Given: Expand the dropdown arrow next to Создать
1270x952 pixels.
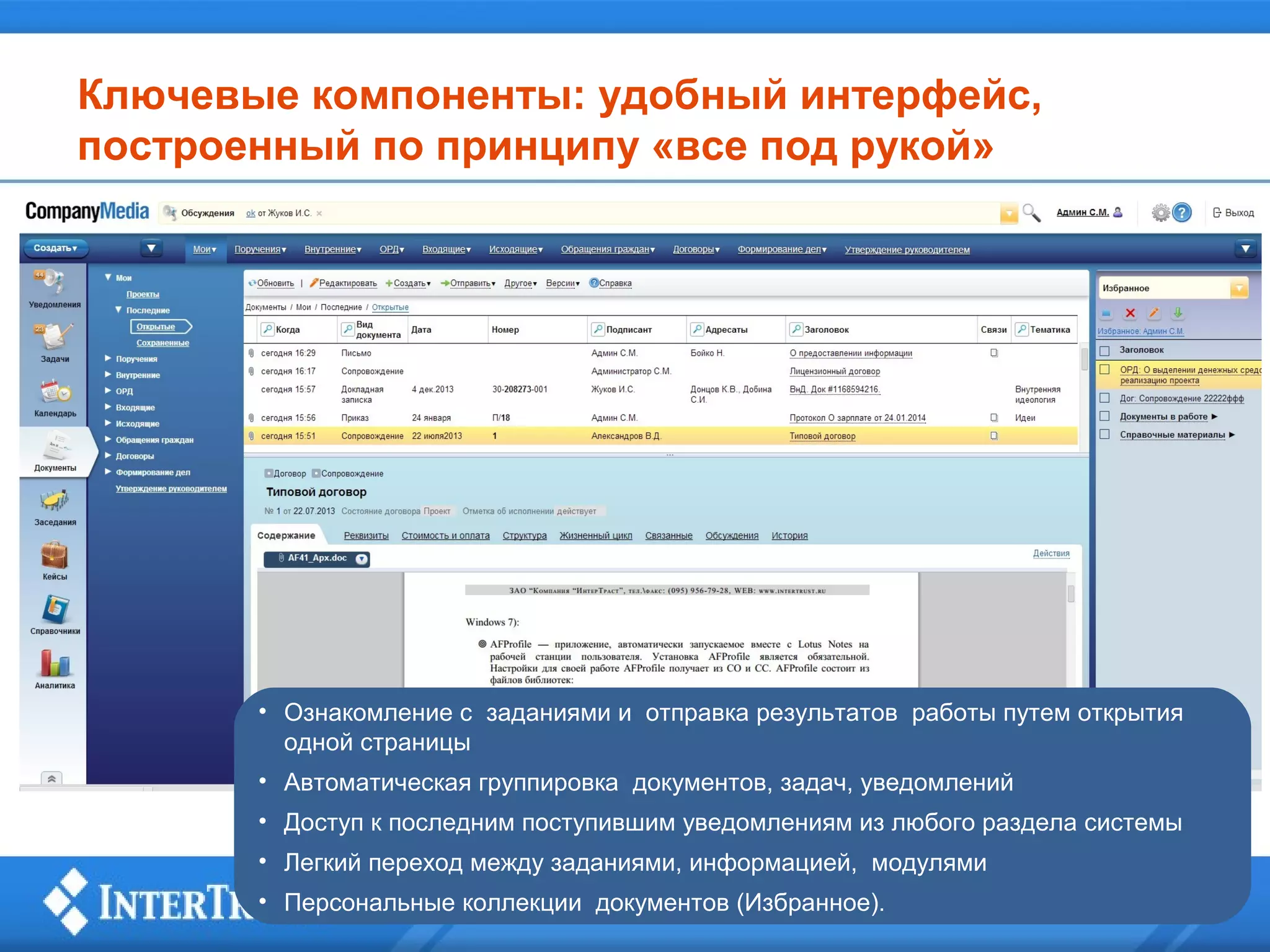Looking at the screenshot, I should point(151,248).
